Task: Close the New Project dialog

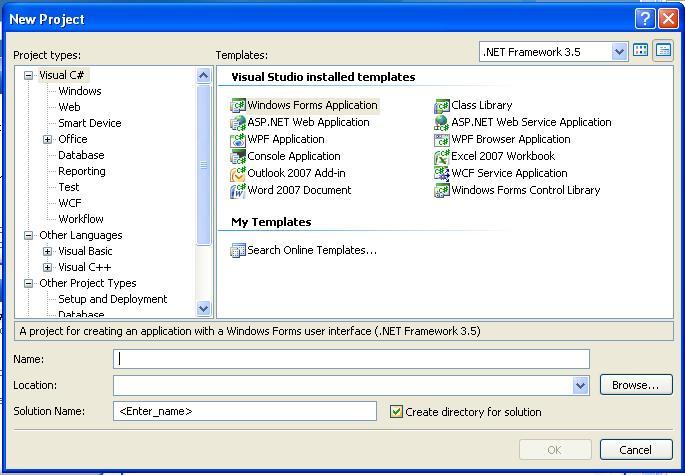Action: (668, 19)
